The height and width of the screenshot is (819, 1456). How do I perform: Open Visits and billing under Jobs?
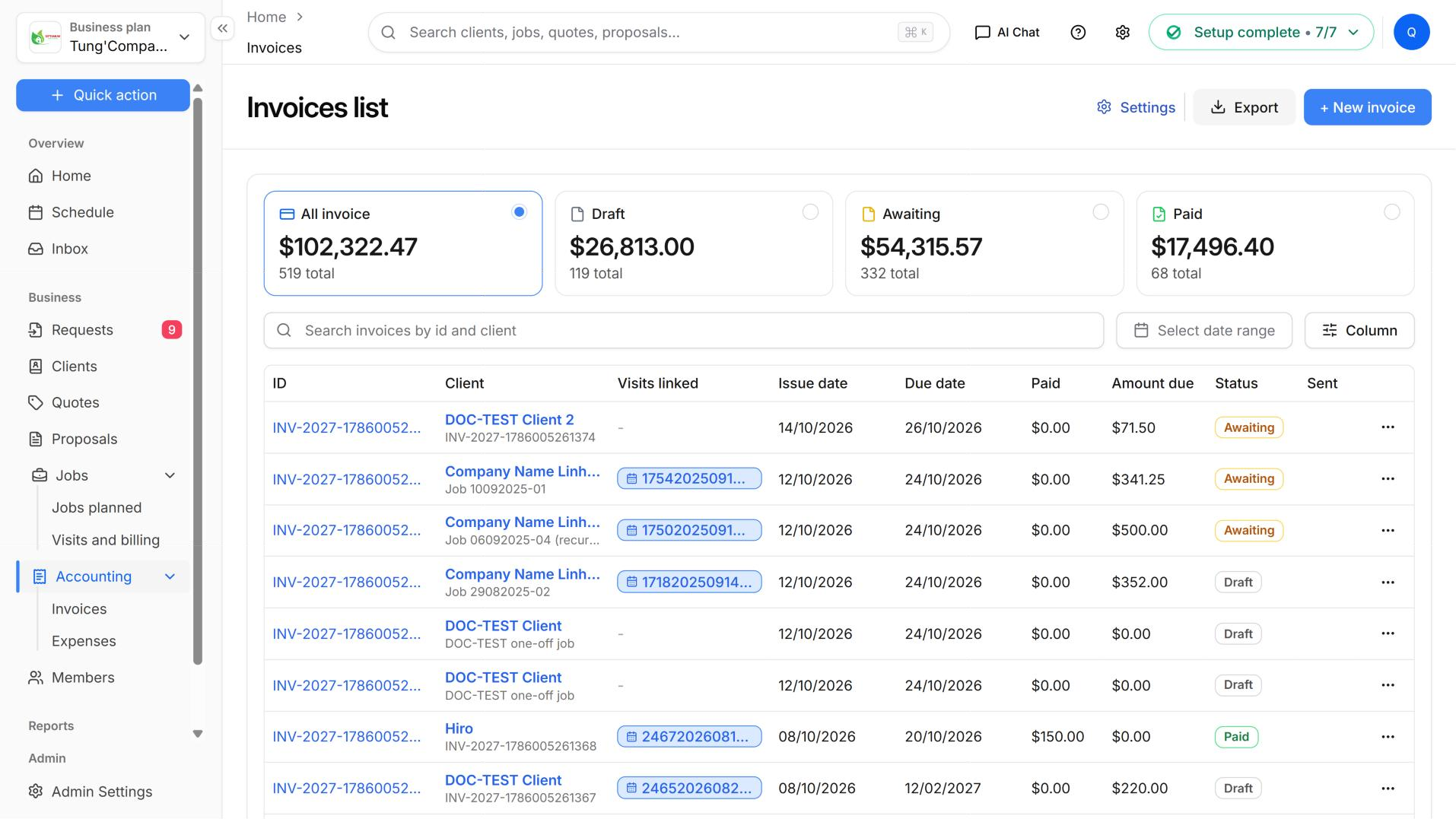point(106,540)
